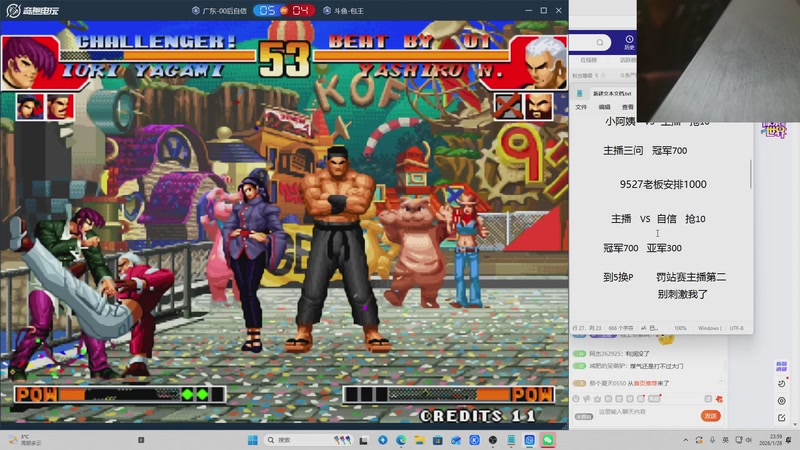Click the 英 input method indicator
Screen dimensions: 800x450
click(726, 440)
